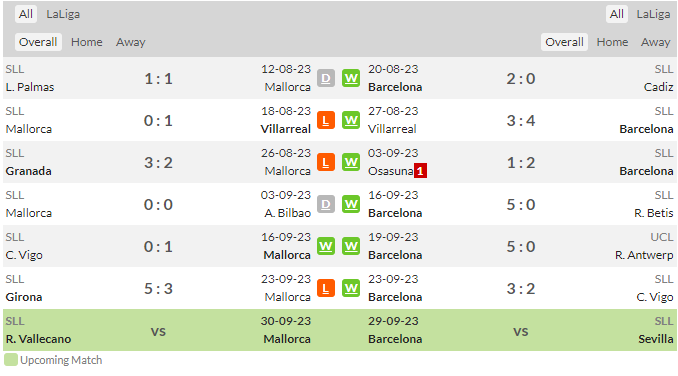Open the Girona 5:3 Mallorca score
Viewport: 678px width, 376px height.
158,288
